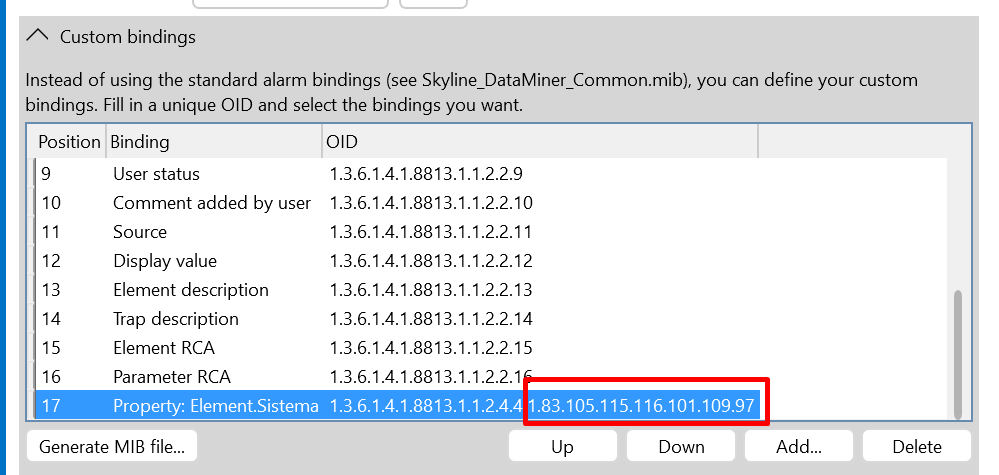Select the Element description row
Screen dimensions: 999x475
point(491,290)
